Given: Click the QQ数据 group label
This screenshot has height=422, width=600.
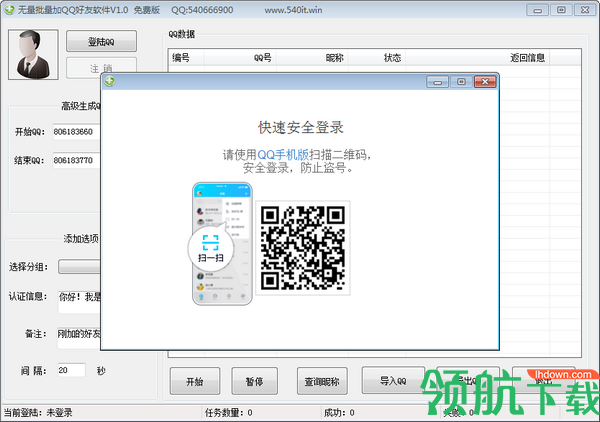Looking at the screenshot, I should [x=182, y=34].
